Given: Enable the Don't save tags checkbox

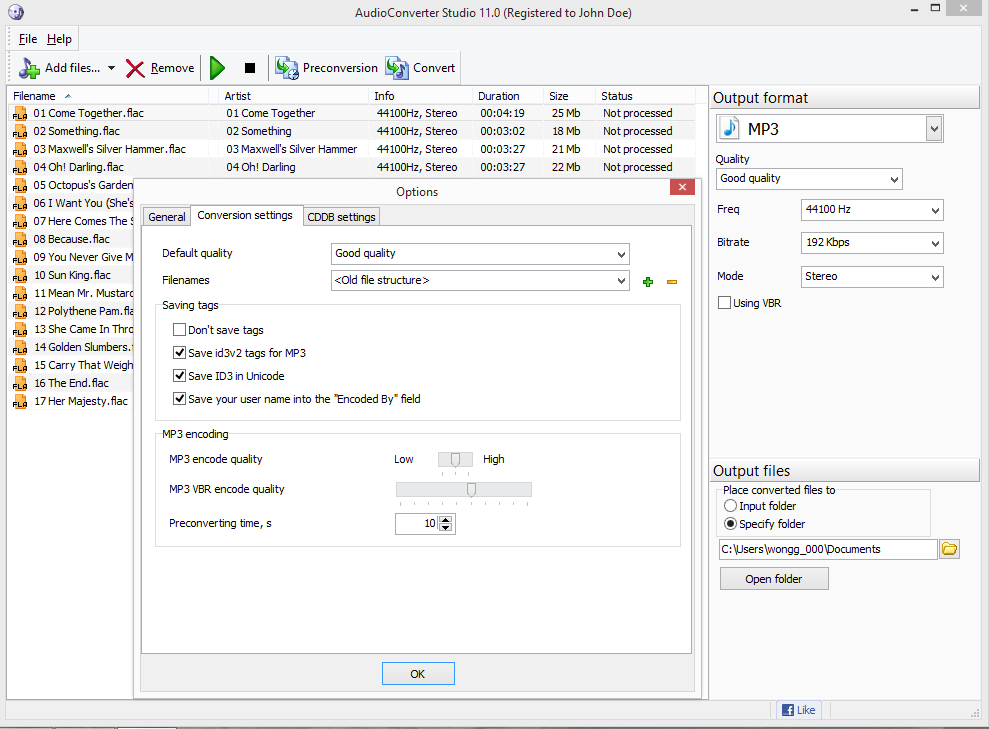Looking at the screenshot, I should click(179, 328).
